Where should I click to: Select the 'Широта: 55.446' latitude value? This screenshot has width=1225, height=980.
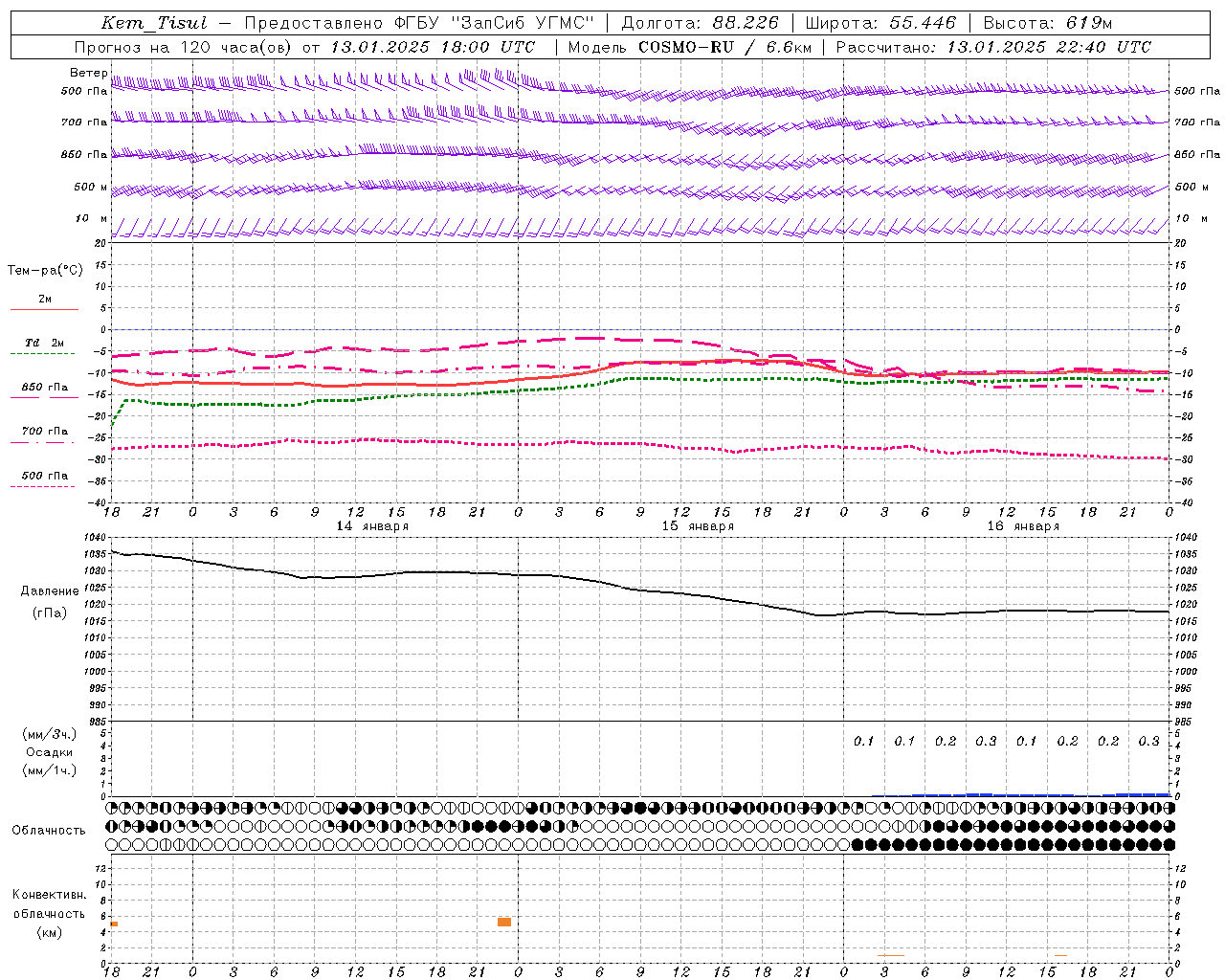880,23
